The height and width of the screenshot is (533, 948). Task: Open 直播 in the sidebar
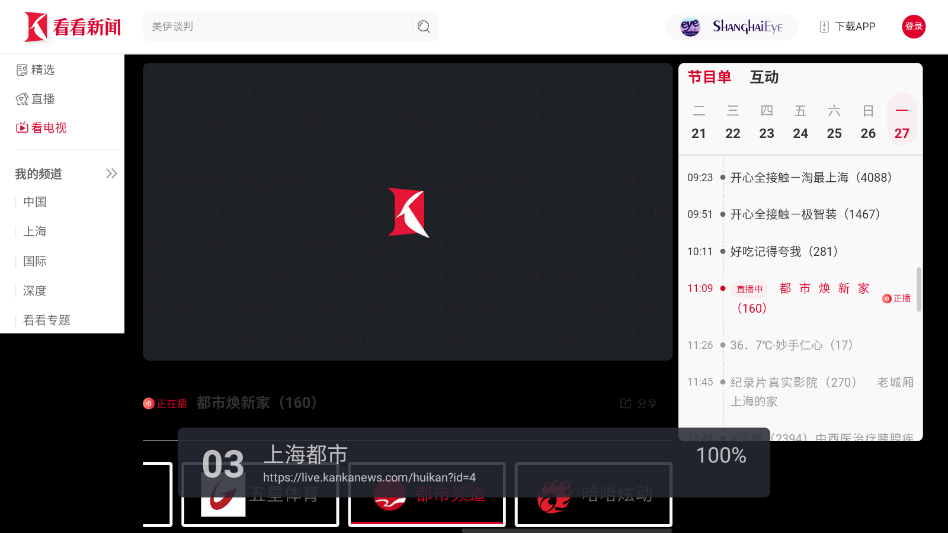coord(36,99)
